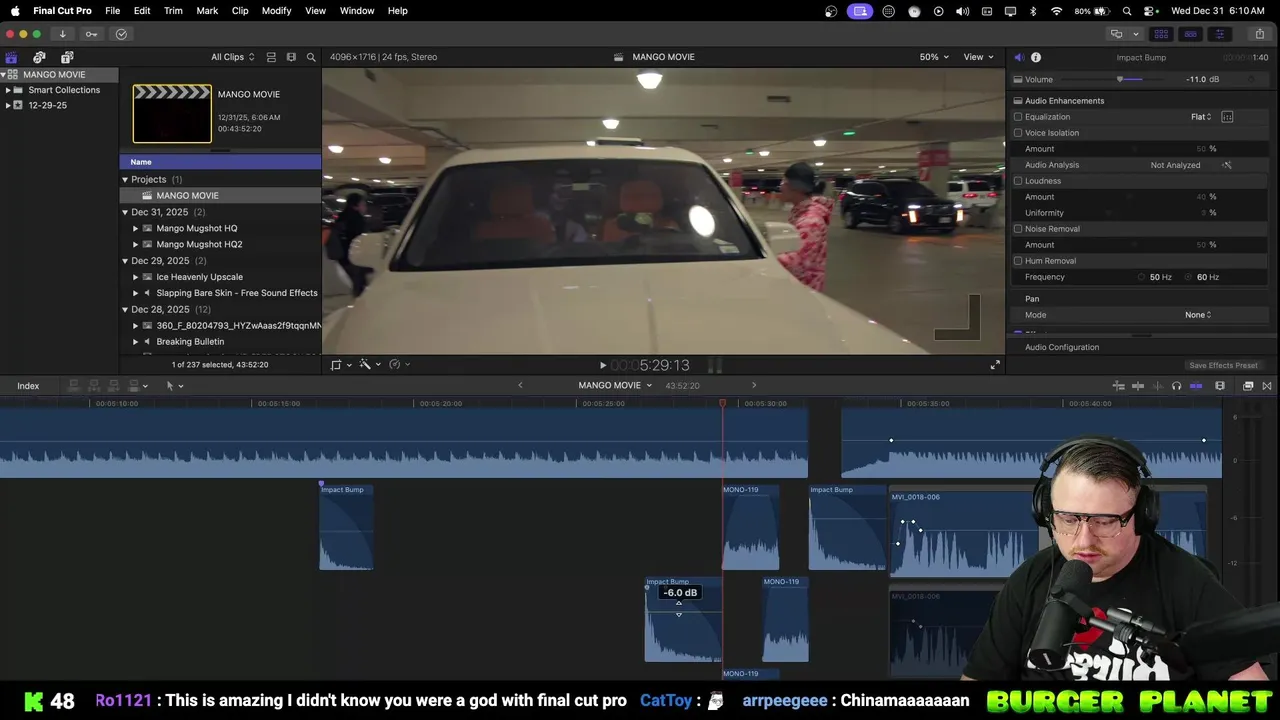Show the Photos and Audio sidebar
The height and width of the screenshot is (720, 1280).
click(39, 57)
